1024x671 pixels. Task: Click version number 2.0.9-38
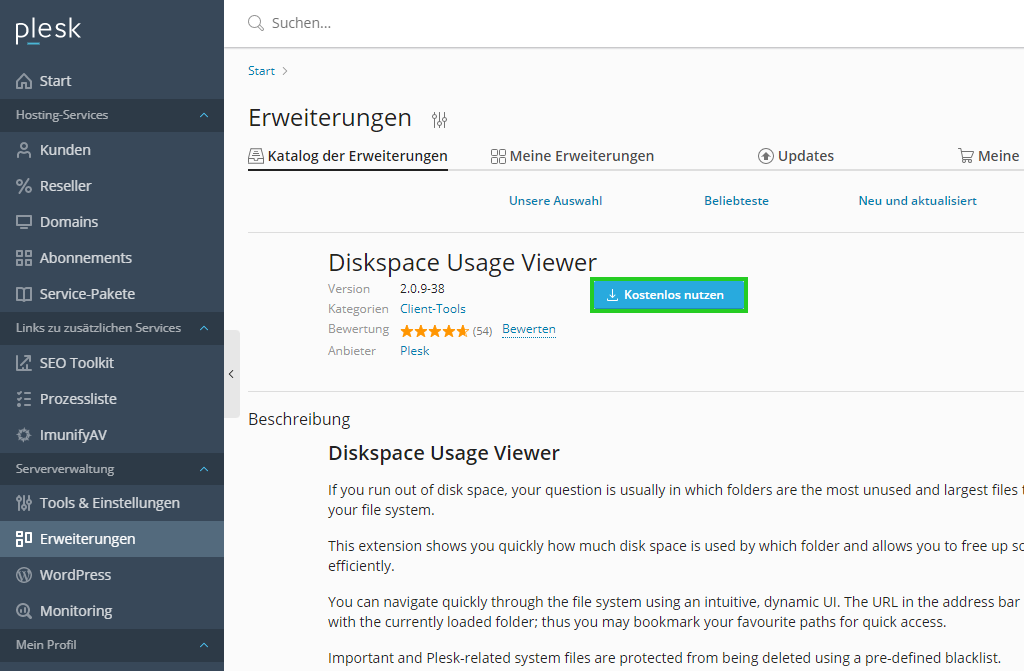[423, 289]
